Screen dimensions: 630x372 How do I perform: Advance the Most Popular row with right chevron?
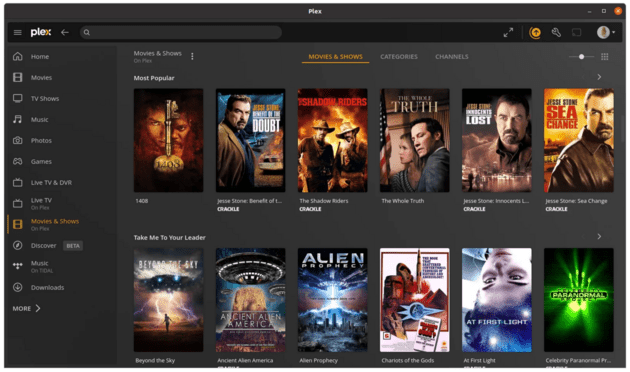pos(599,77)
